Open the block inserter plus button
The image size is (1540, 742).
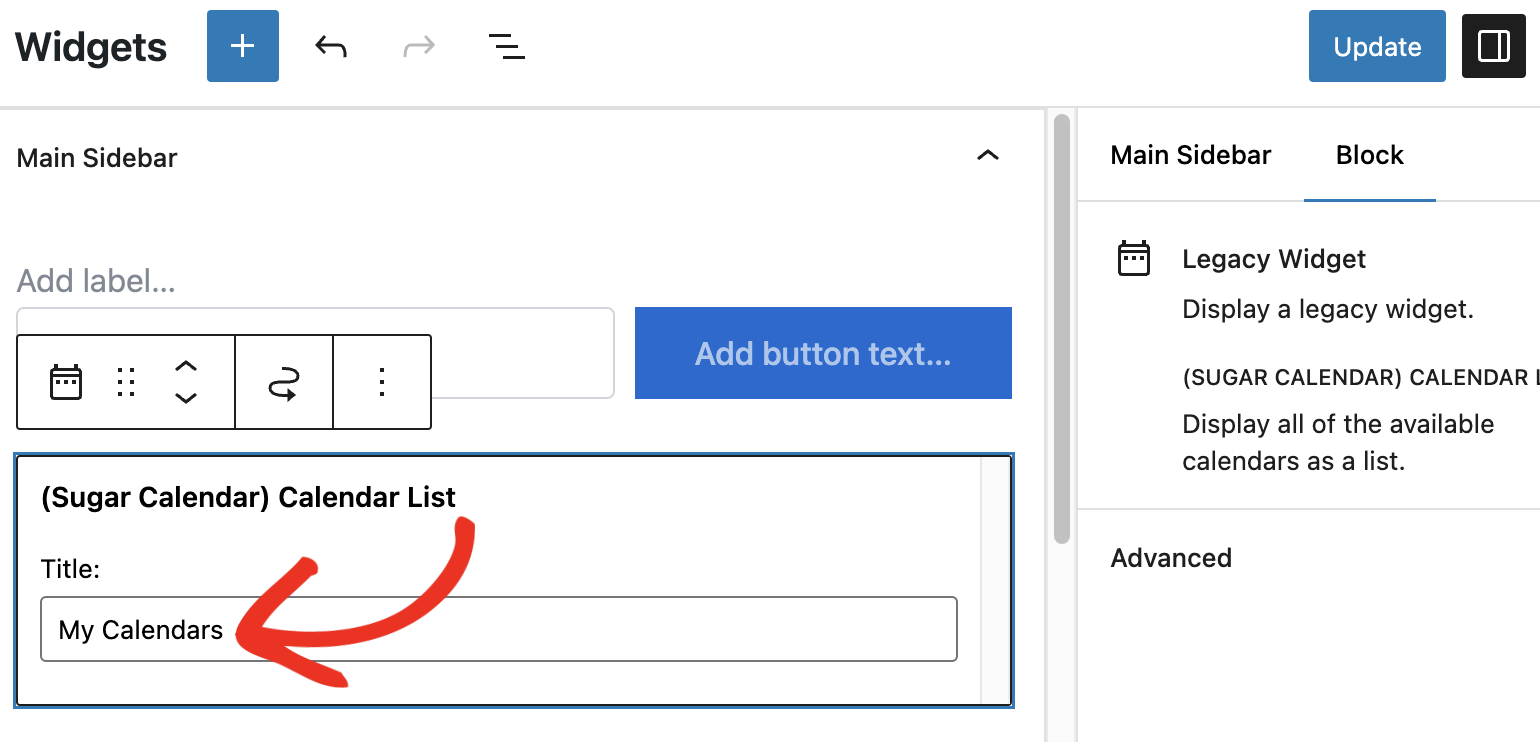click(243, 46)
